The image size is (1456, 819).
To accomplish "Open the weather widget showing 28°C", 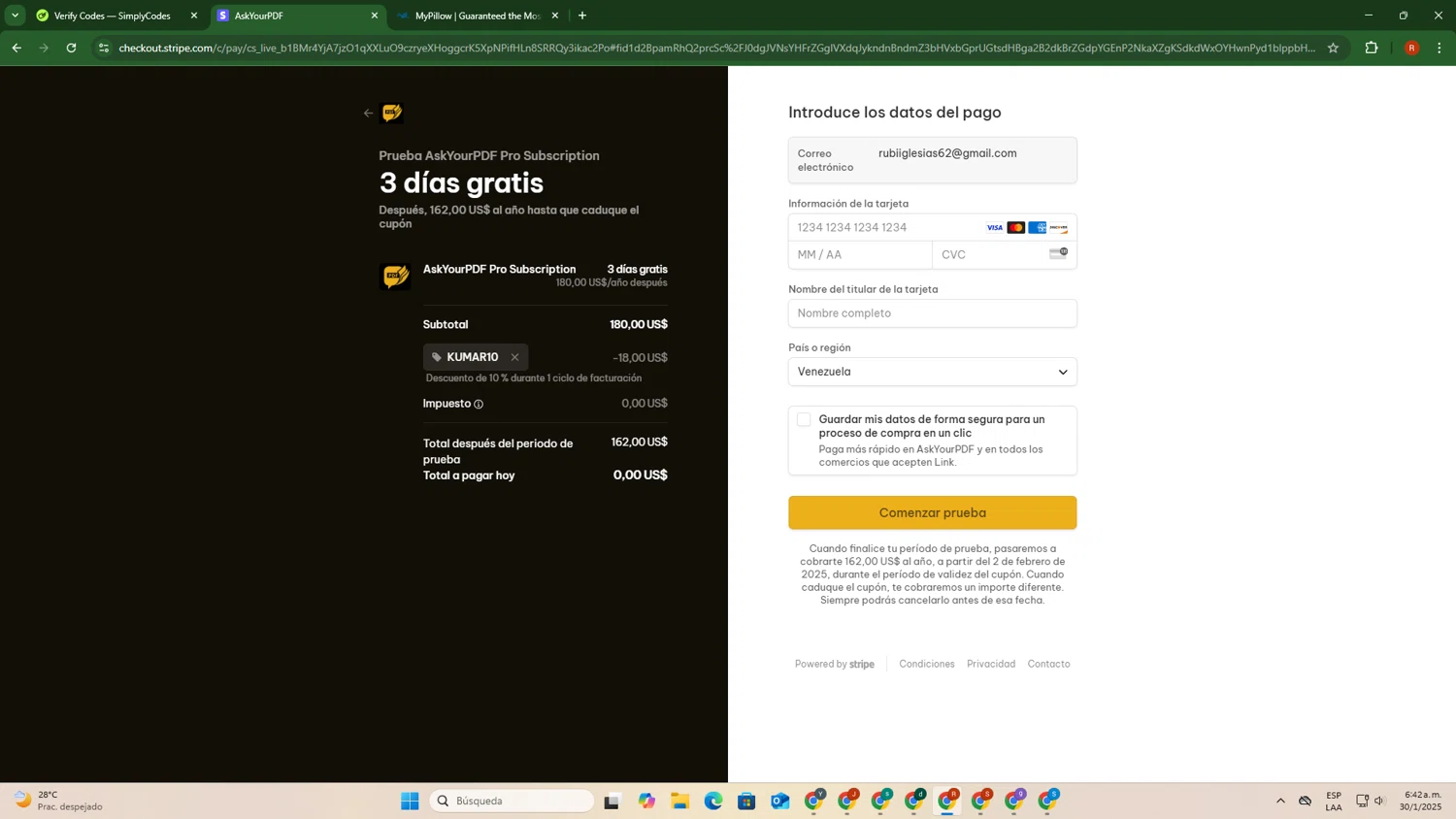I will pyautogui.click(x=58, y=801).
